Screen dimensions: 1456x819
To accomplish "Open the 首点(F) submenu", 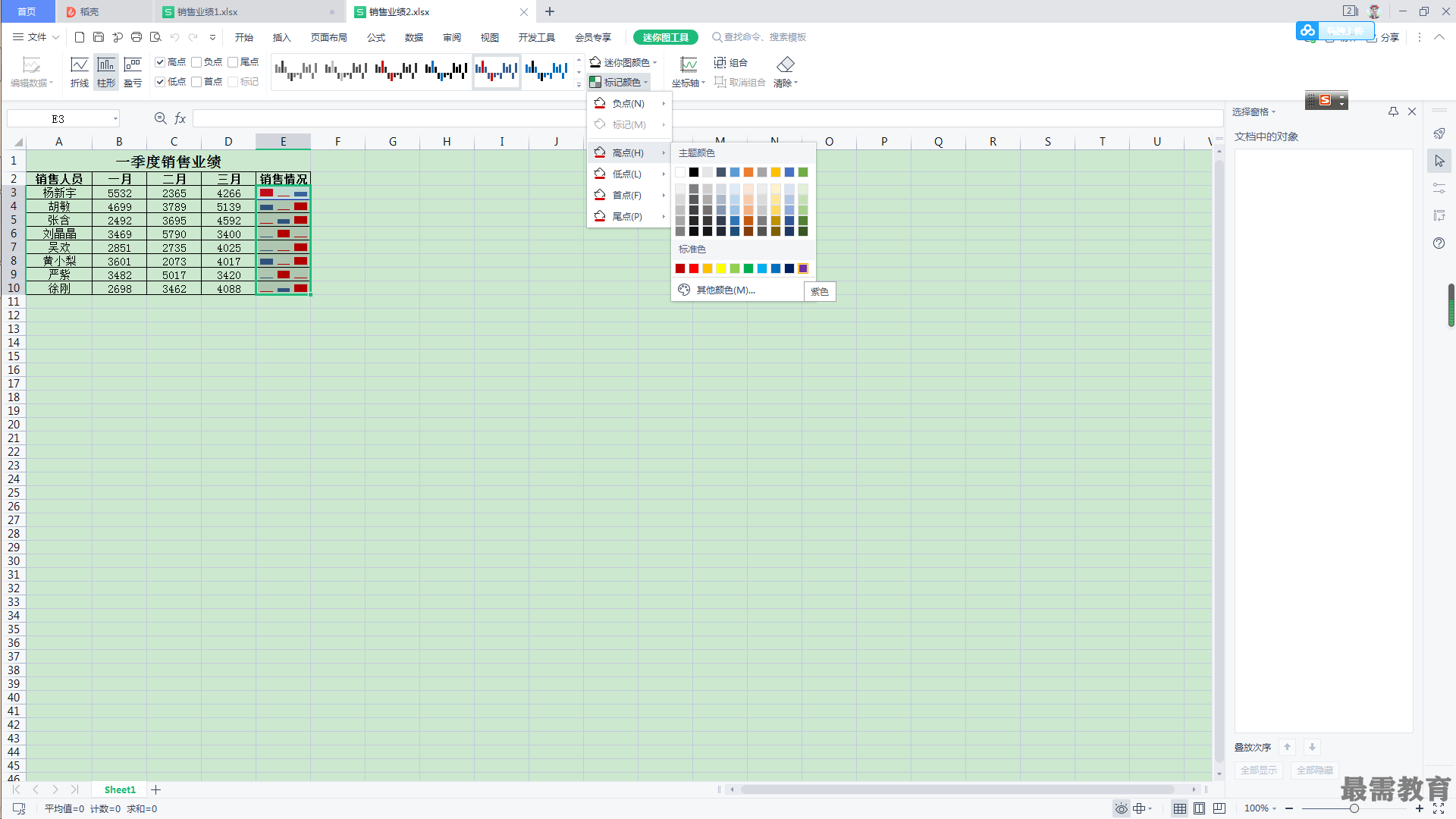I will [x=629, y=196].
